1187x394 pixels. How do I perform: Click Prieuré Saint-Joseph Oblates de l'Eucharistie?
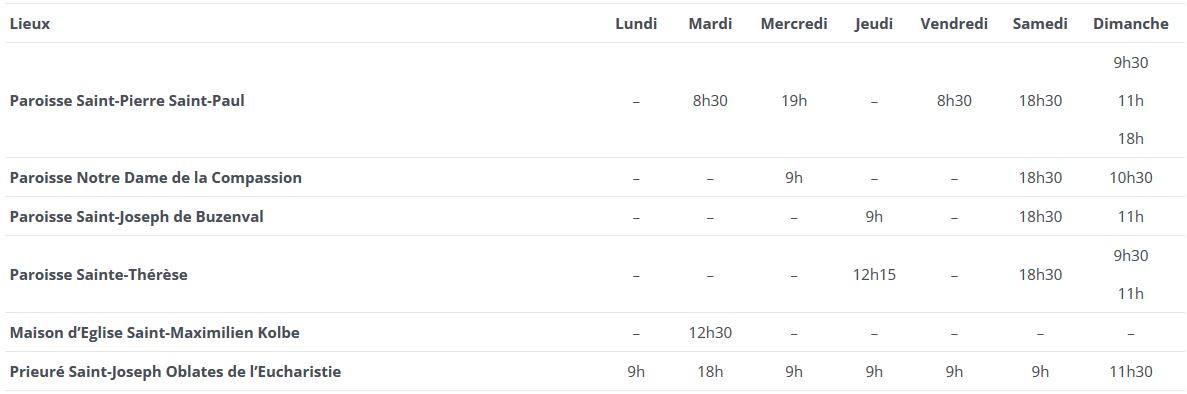(175, 372)
